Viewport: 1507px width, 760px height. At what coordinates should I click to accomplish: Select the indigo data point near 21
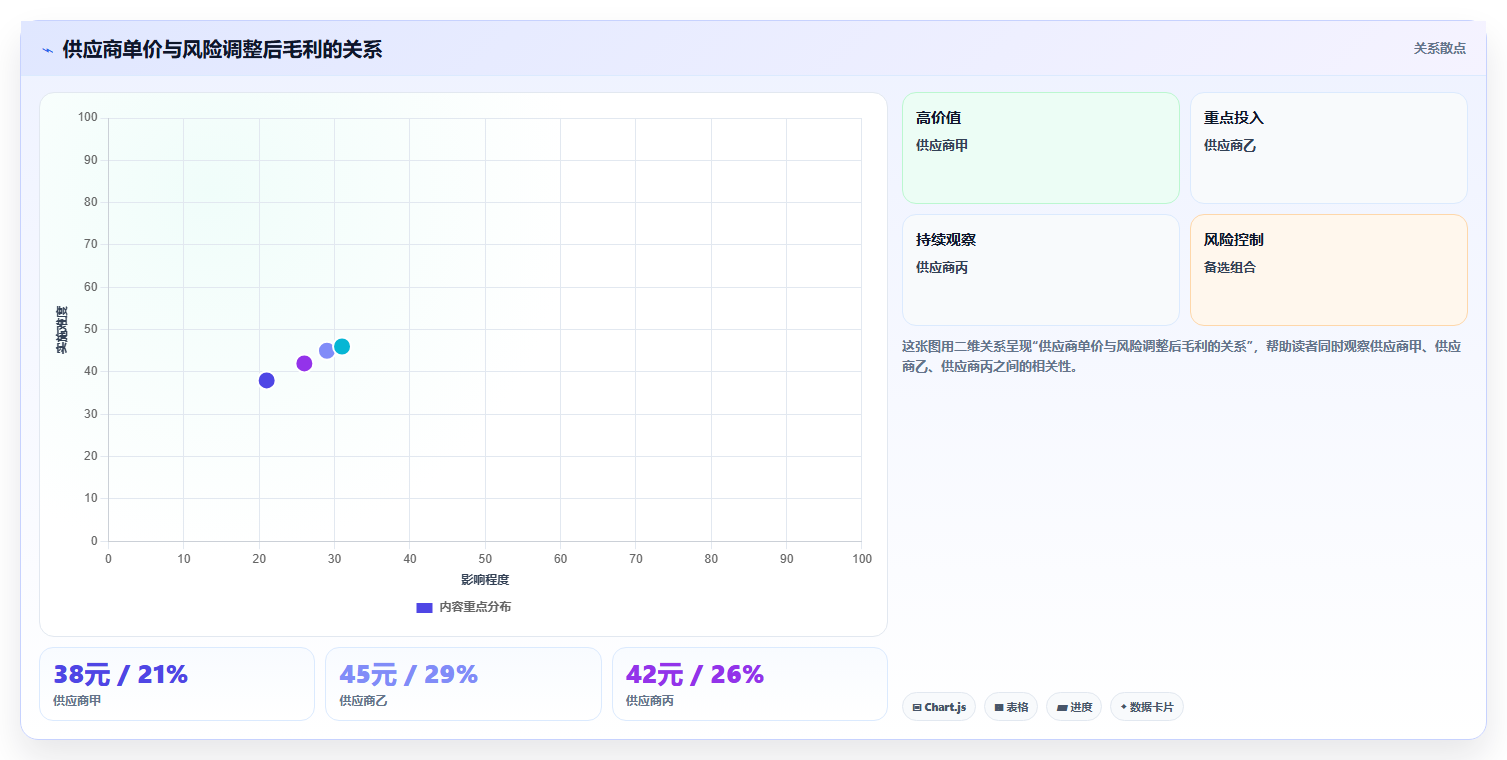tap(266, 380)
